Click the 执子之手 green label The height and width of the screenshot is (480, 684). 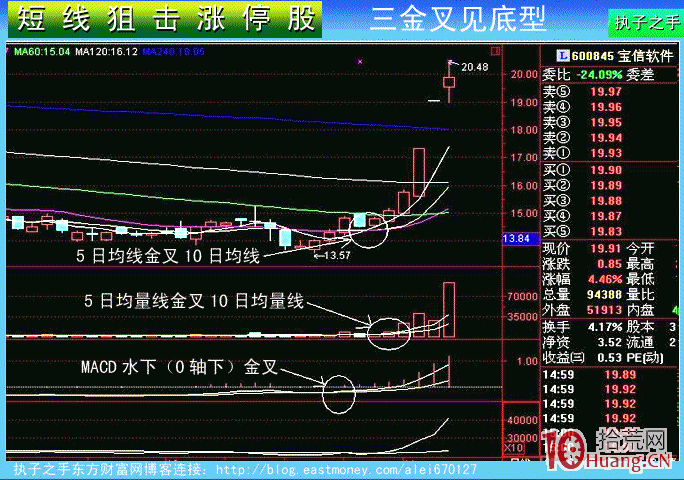(x=646, y=22)
